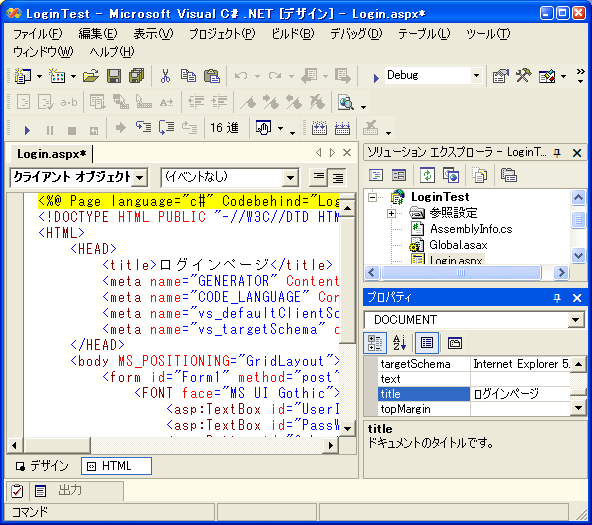The width and height of the screenshot is (592, 525).
Task: Click the Hexadecimal display (16 進) button
Action: 224,128
